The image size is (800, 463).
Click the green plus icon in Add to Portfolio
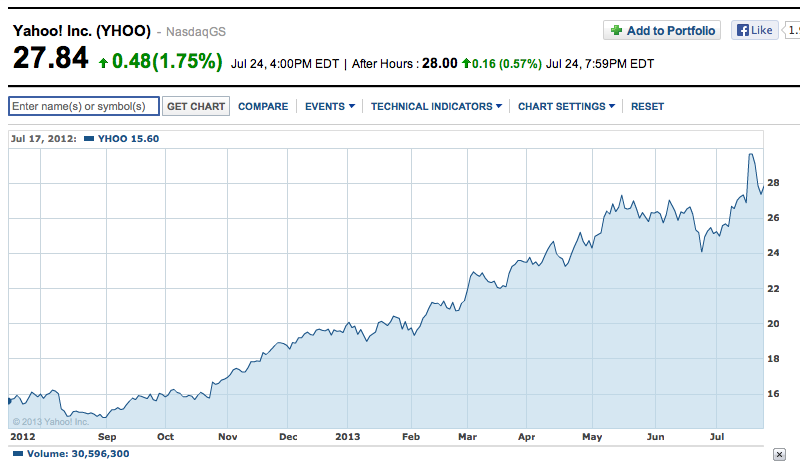pos(616,31)
